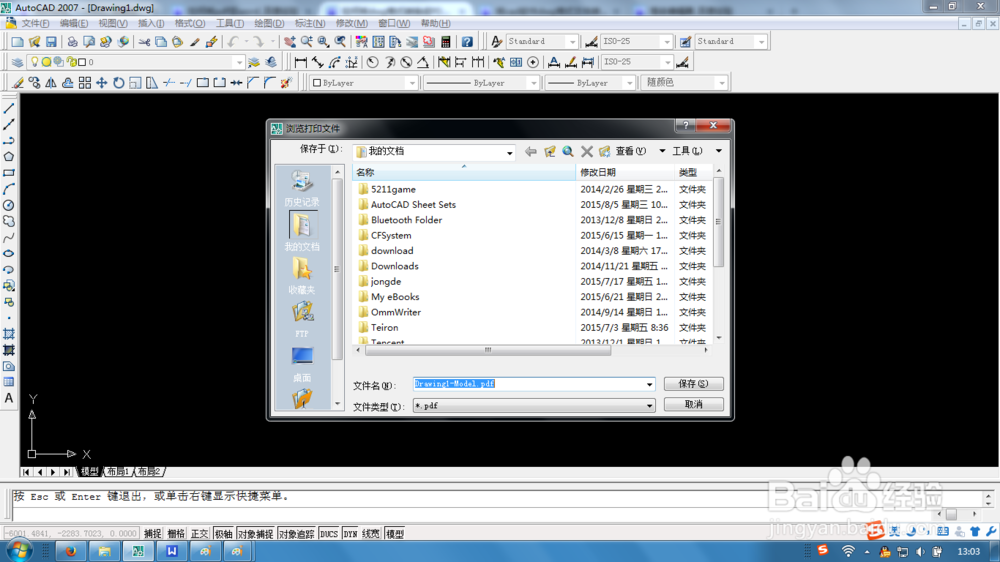Toggle 正交 ortho mode in status bar
Viewport: 1000px width, 562px height.
click(x=200, y=534)
